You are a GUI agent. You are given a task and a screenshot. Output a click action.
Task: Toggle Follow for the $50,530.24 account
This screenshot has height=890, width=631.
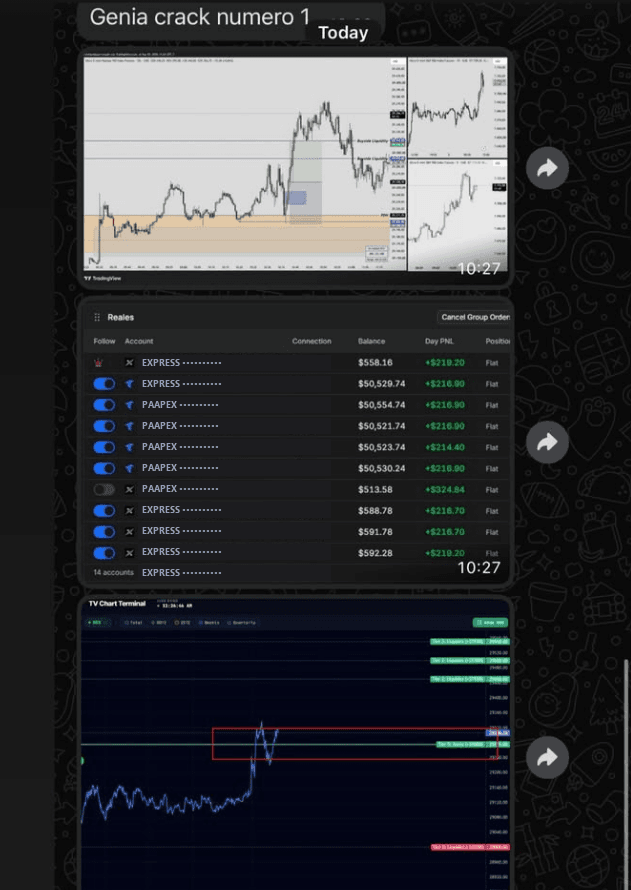point(104,468)
